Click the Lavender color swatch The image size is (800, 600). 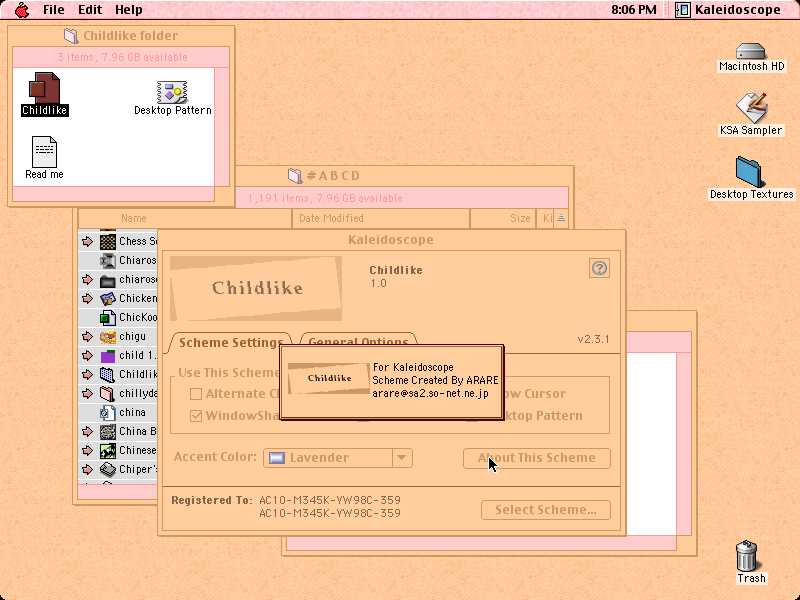[x=277, y=458]
